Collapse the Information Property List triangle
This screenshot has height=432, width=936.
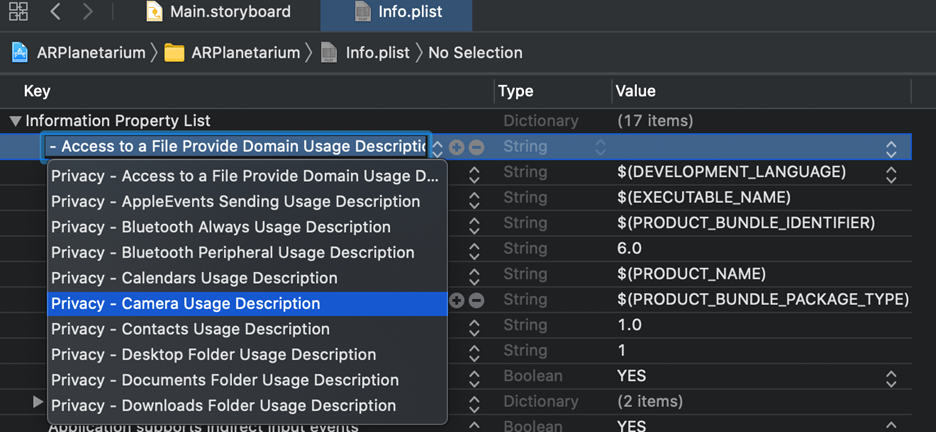click(16, 121)
